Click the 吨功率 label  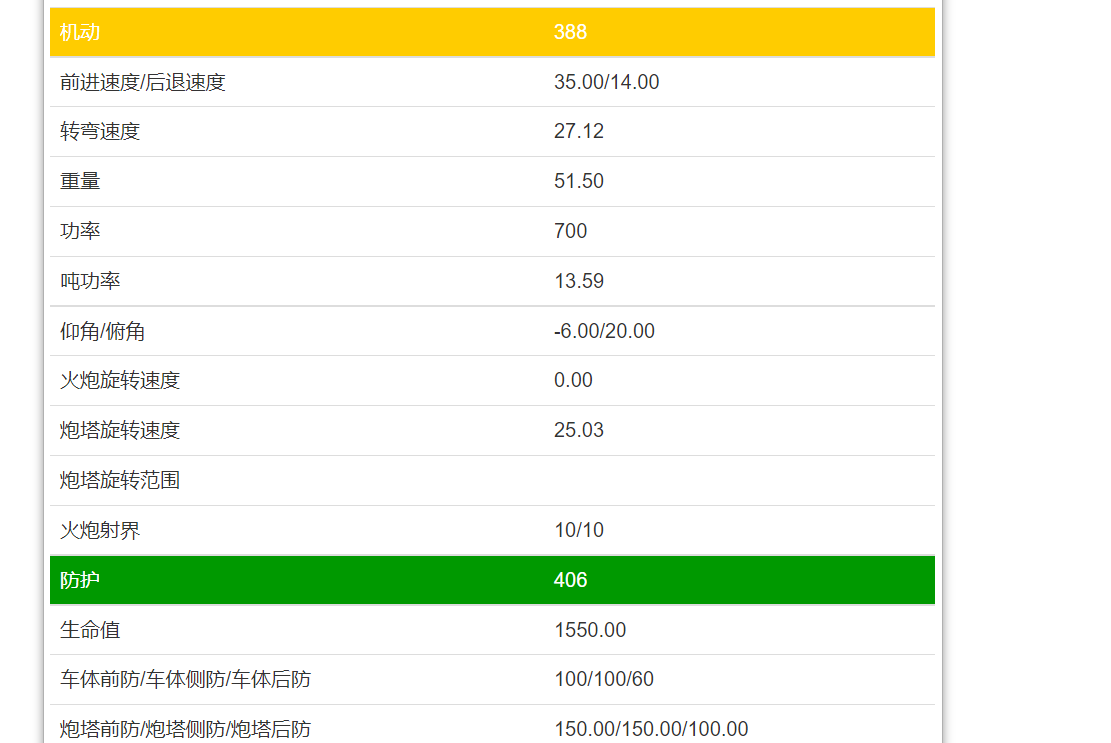tap(90, 281)
